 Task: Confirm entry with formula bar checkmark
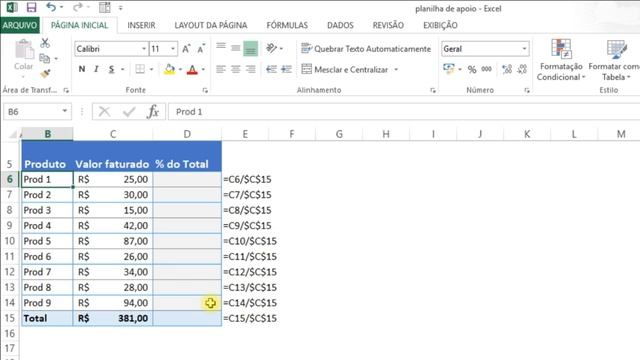pyautogui.click(x=129, y=111)
